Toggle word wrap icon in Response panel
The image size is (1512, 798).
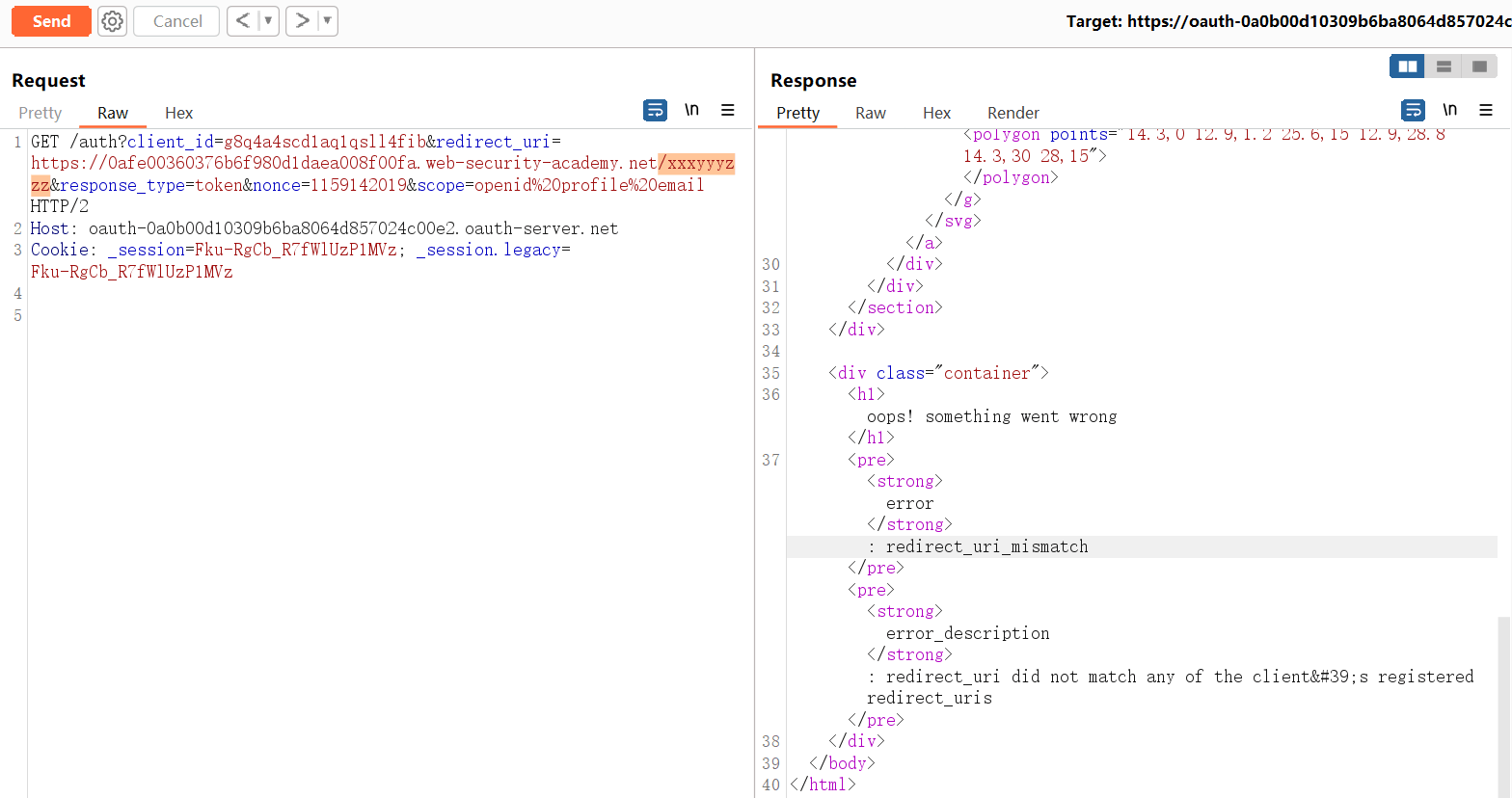(1413, 110)
